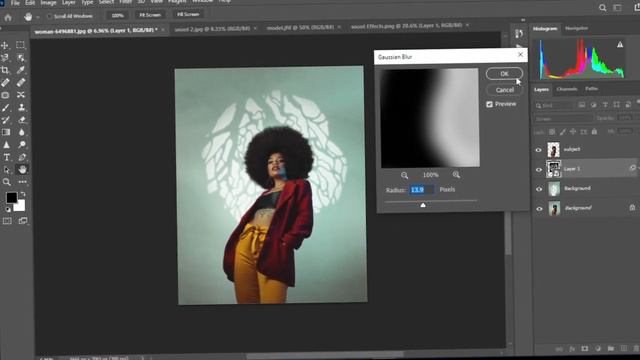This screenshot has width=640, height=360.
Task: Click the Home icon in options bar
Action: click(8, 17)
